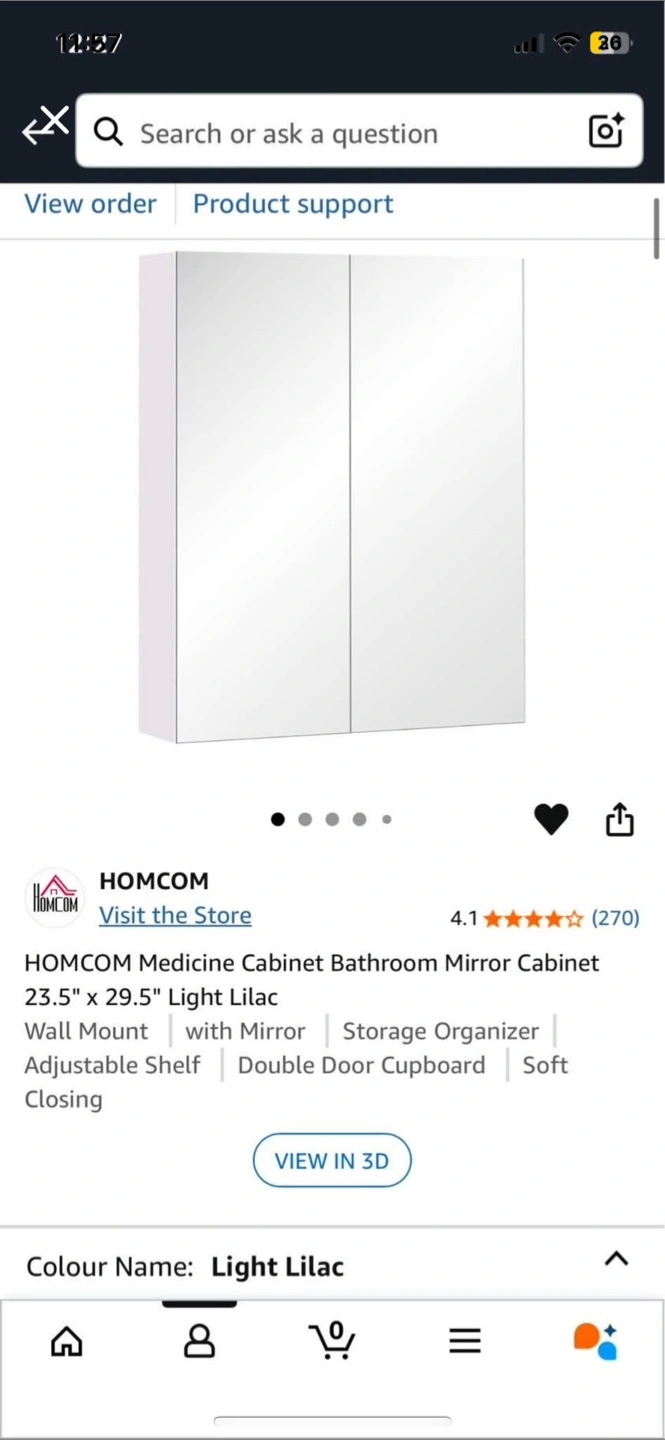The height and width of the screenshot is (1440, 665).
Task: Tap the HOMCOM brand logo
Action: (x=55, y=897)
